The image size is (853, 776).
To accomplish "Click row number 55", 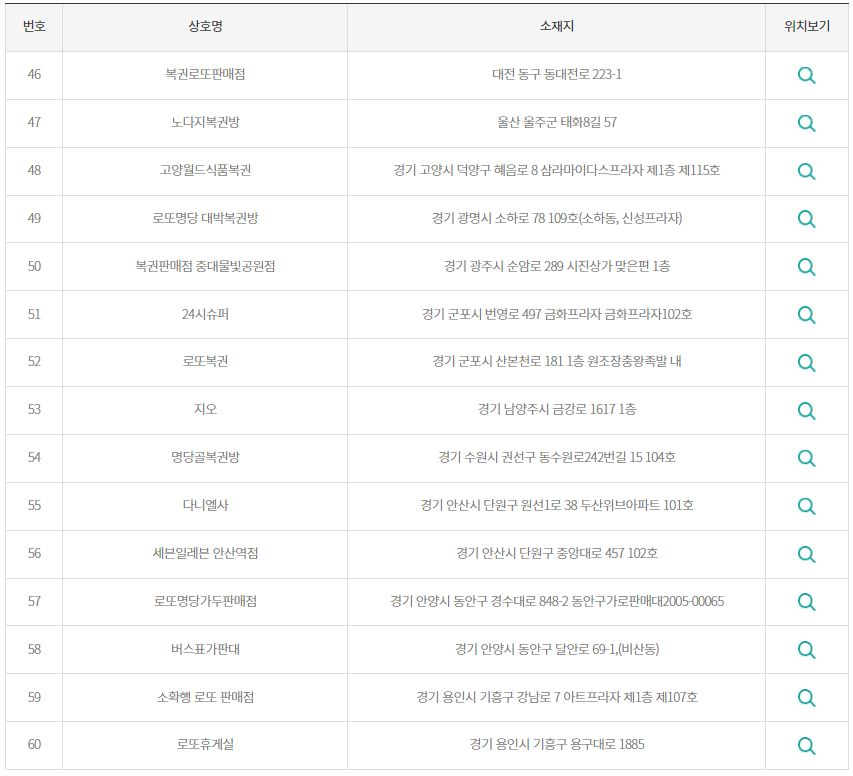I will pos(34,505).
